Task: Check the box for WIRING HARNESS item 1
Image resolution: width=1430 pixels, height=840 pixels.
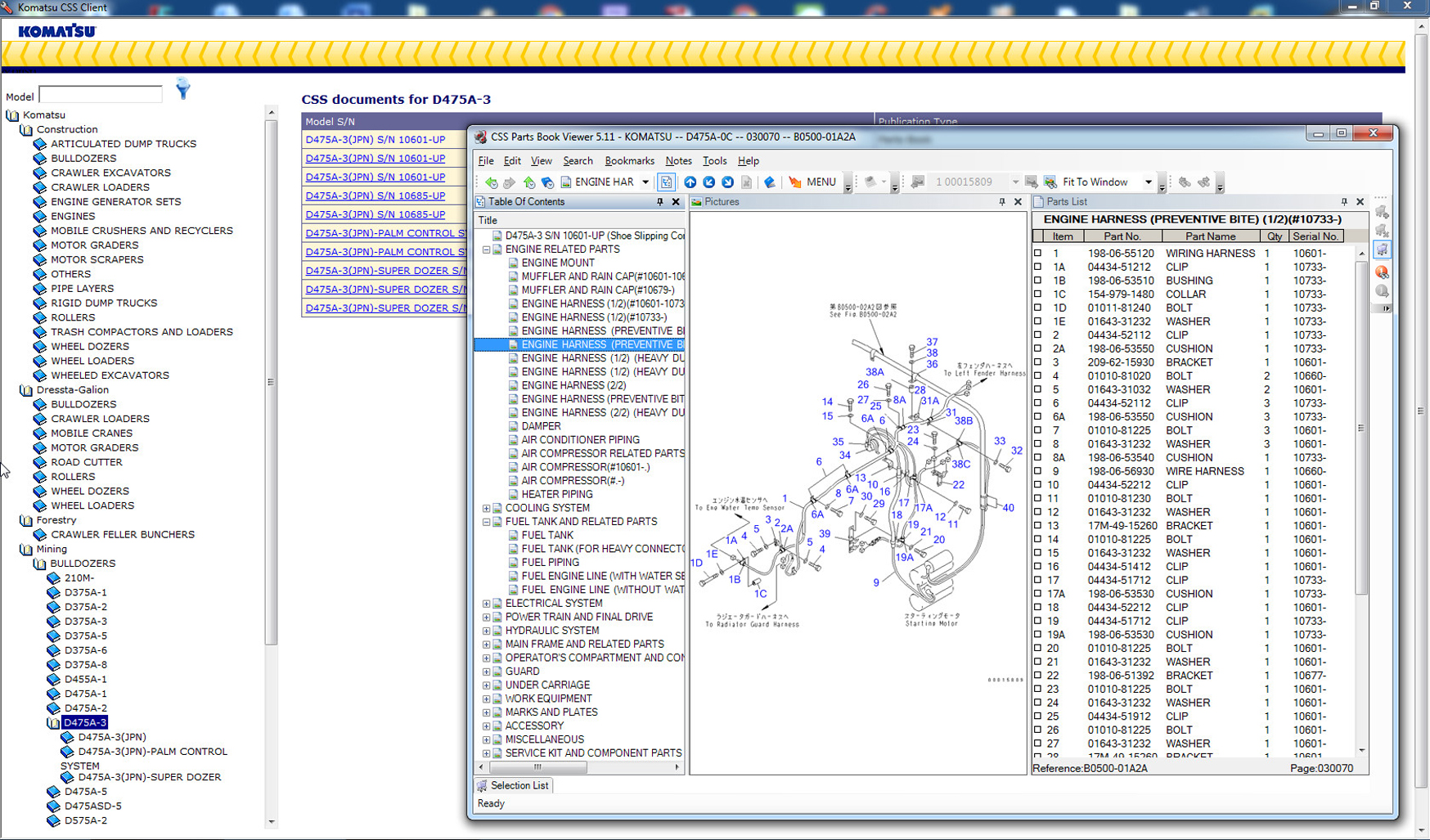Action: [x=1038, y=254]
